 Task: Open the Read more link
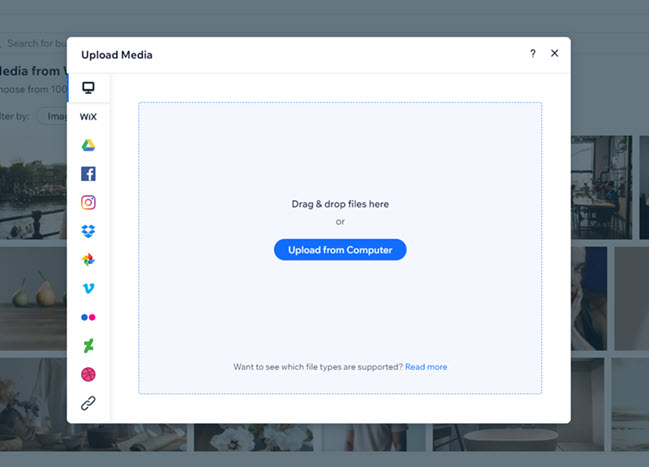(x=426, y=367)
